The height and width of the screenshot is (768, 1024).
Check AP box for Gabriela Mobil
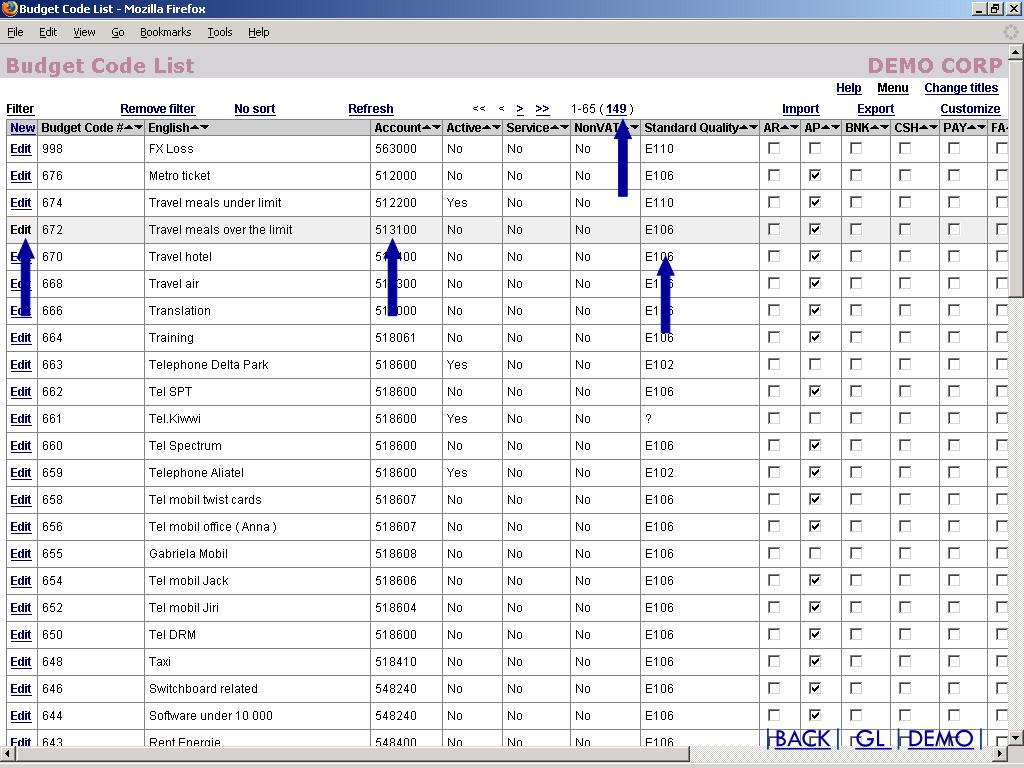(x=815, y=554)
